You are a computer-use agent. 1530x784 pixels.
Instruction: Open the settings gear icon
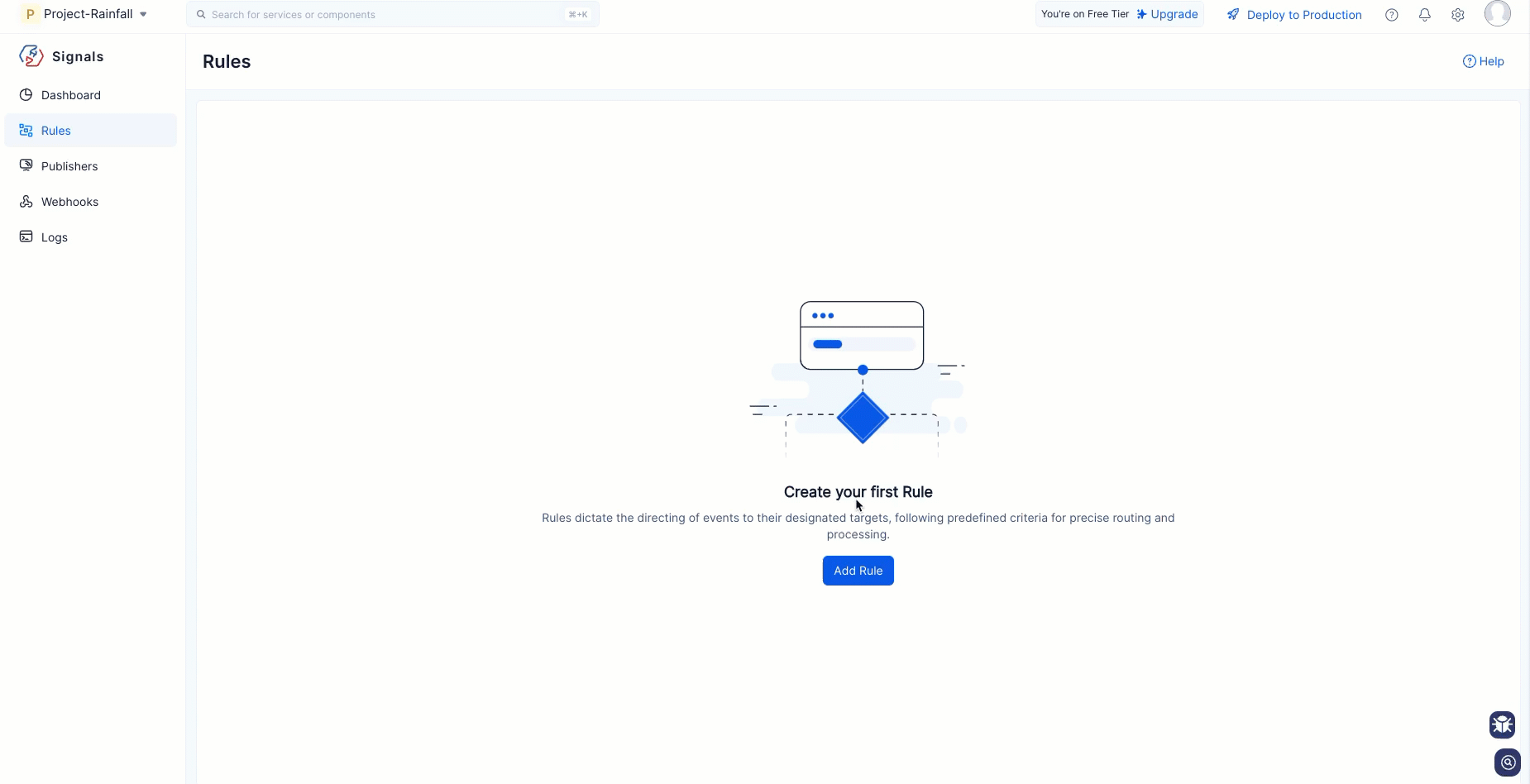coord(1457,15)
